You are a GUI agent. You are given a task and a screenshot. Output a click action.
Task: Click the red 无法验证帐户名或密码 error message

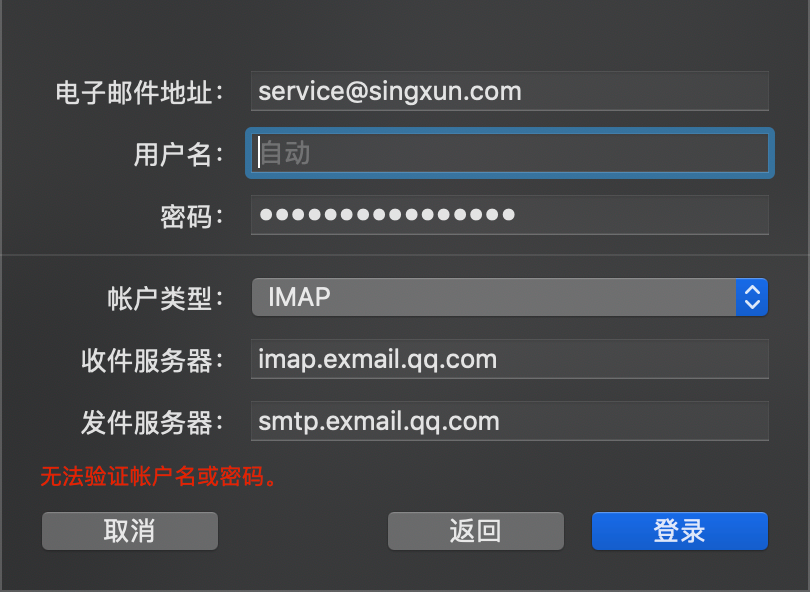[x=160, y=476]
